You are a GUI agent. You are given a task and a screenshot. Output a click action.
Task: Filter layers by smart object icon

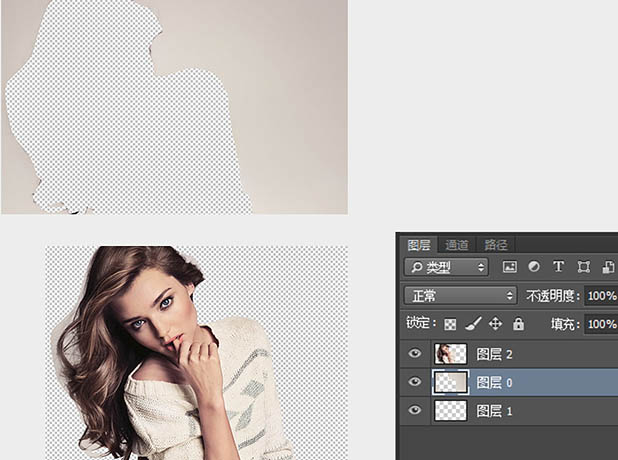click(608, 267)
